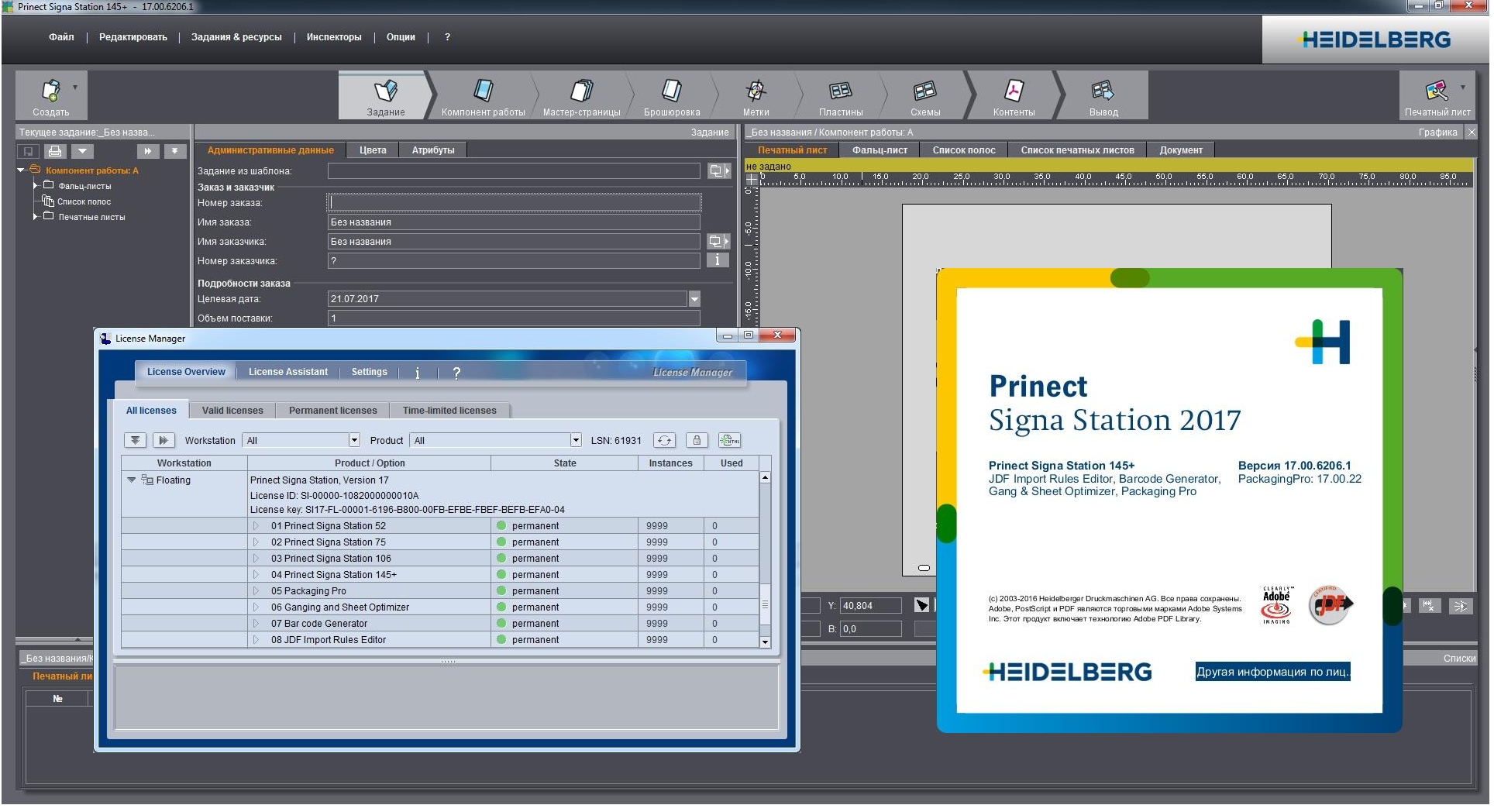Screen dimensions: 1494x812
Task: Click the lock icon in License Manager
Action: 697,441
